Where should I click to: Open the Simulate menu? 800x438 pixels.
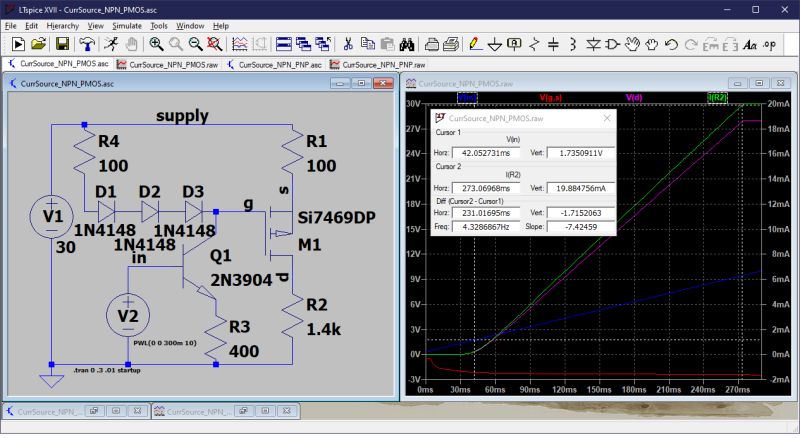tap(127, 26)
